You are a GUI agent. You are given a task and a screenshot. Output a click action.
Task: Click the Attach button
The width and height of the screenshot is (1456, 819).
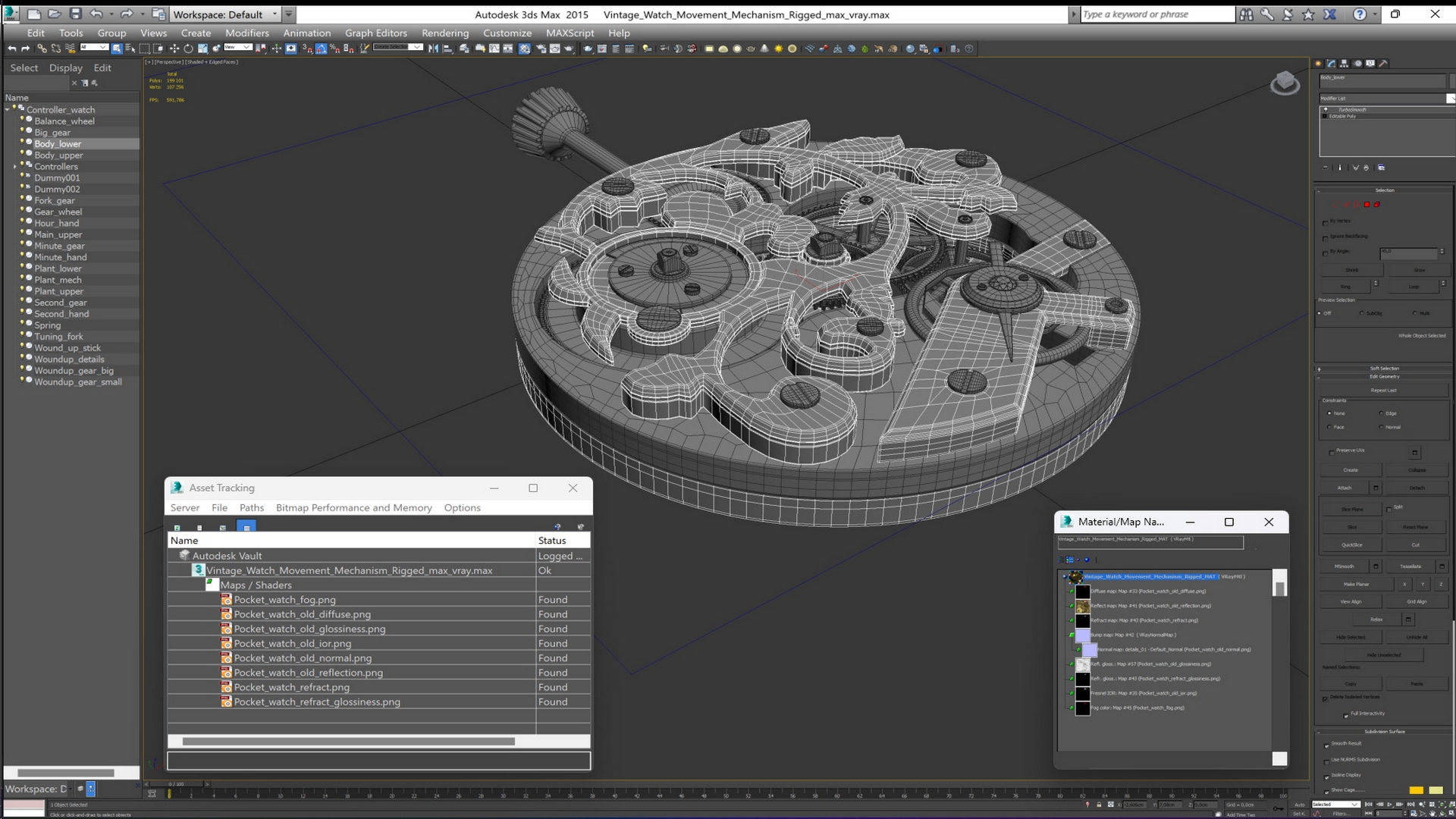tap(1345, 488)
